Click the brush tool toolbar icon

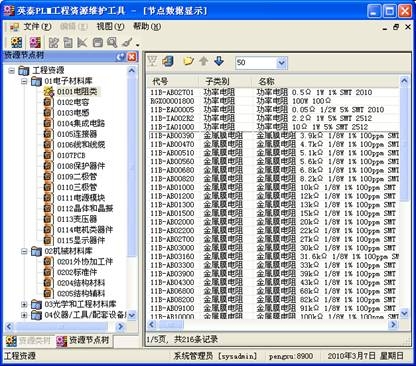(x=127, y=42)
